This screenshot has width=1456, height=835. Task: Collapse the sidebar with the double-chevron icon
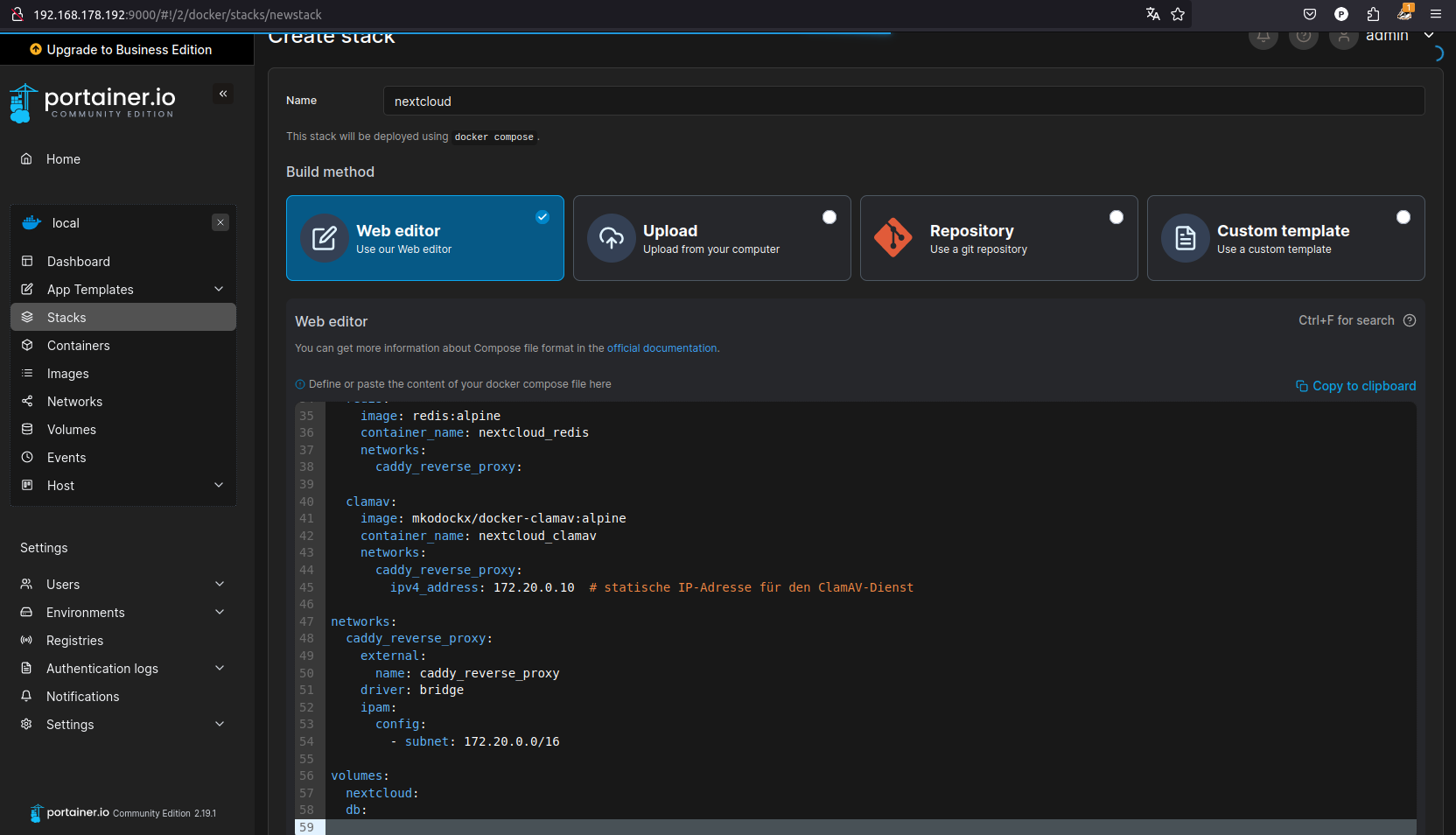(223, 94)
